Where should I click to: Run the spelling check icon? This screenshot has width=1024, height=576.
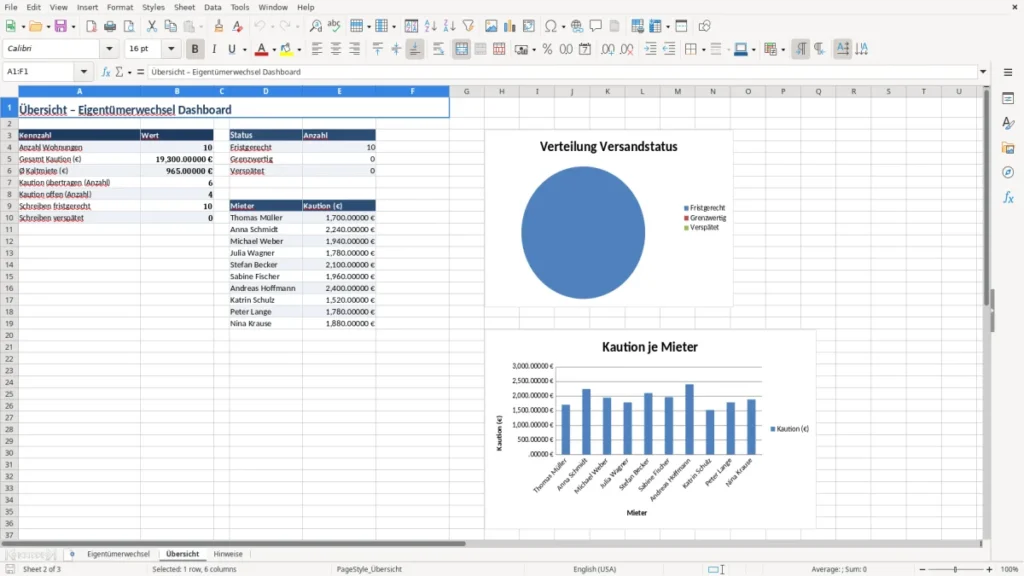(x=334, y=26)
